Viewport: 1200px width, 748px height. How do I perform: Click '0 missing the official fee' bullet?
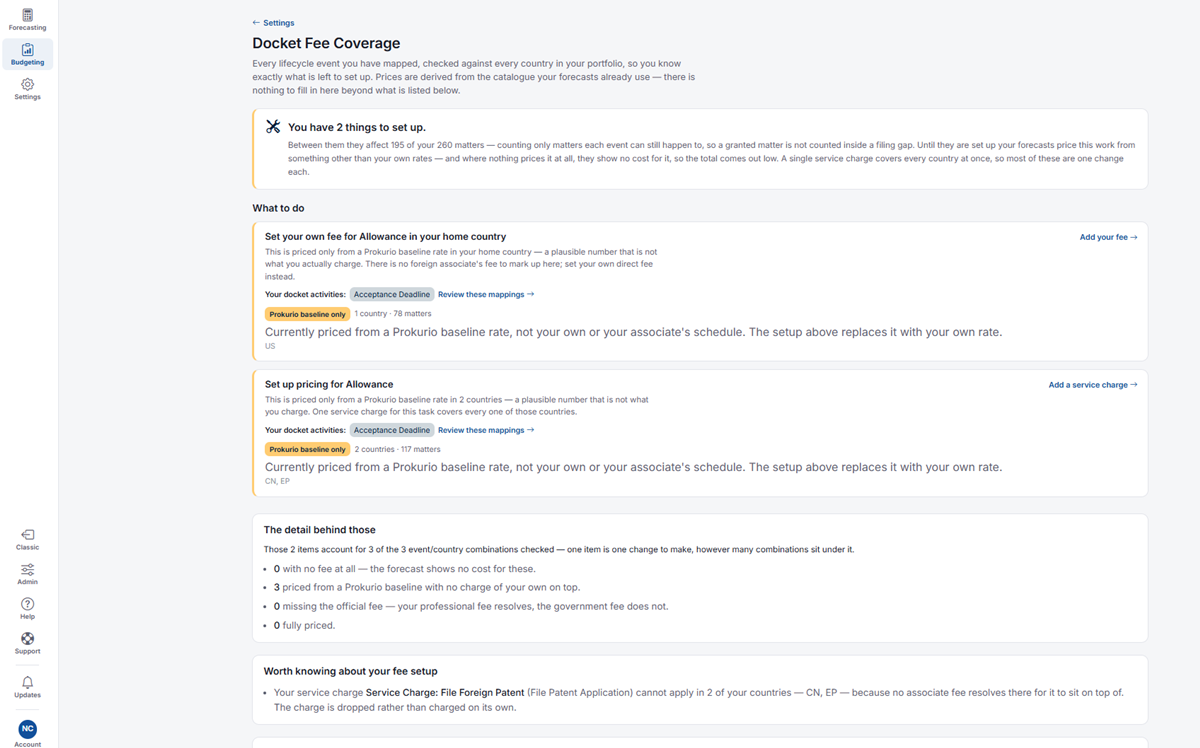(x=471, y=606)
